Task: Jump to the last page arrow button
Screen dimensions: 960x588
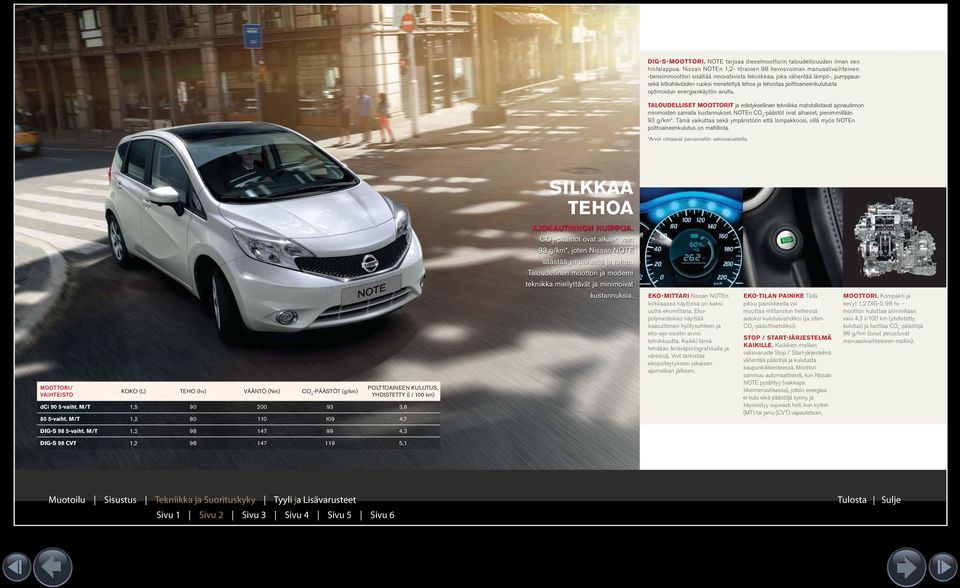Action: [x=943, y=567]
